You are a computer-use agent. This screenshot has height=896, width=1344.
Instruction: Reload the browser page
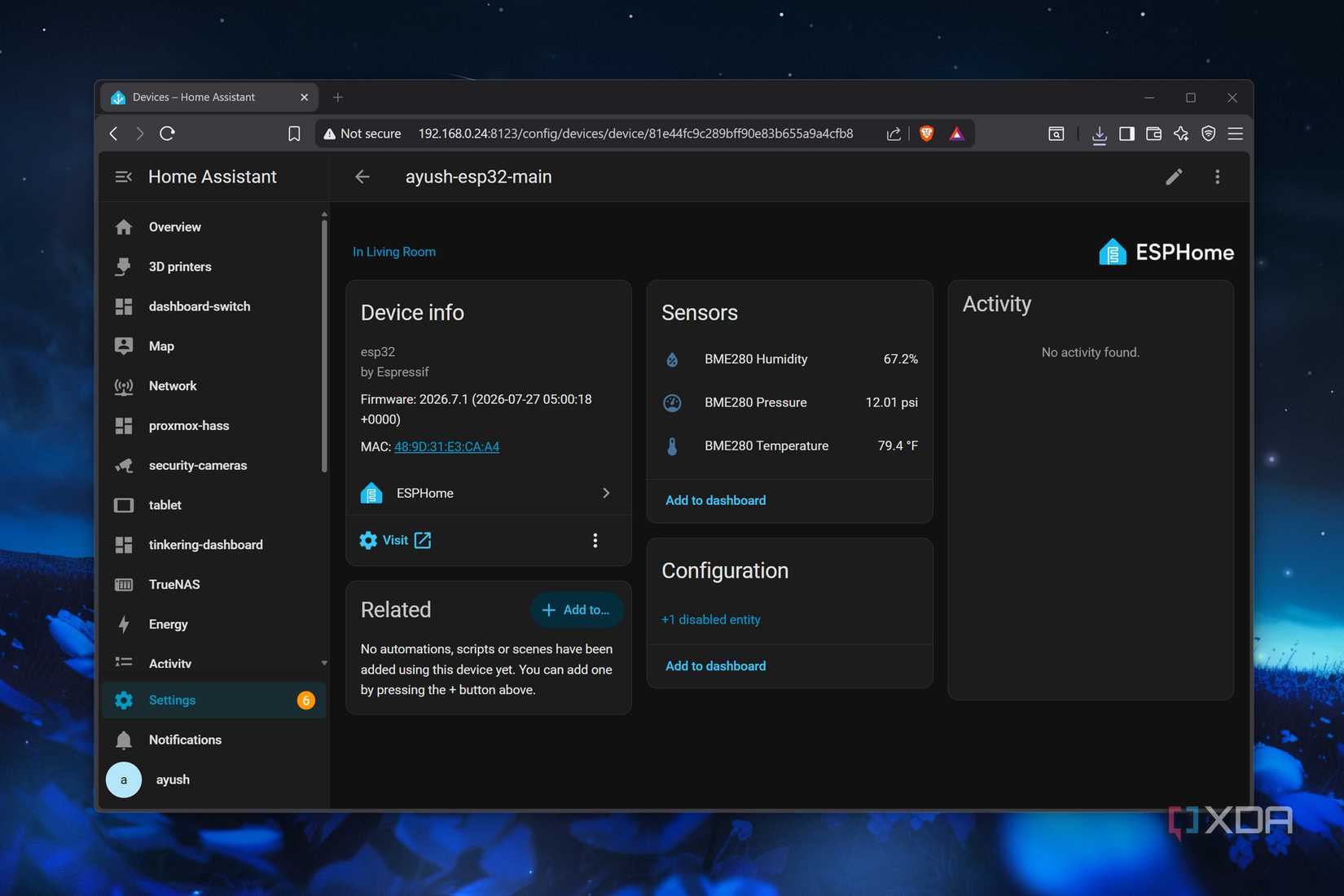[167, 134]
